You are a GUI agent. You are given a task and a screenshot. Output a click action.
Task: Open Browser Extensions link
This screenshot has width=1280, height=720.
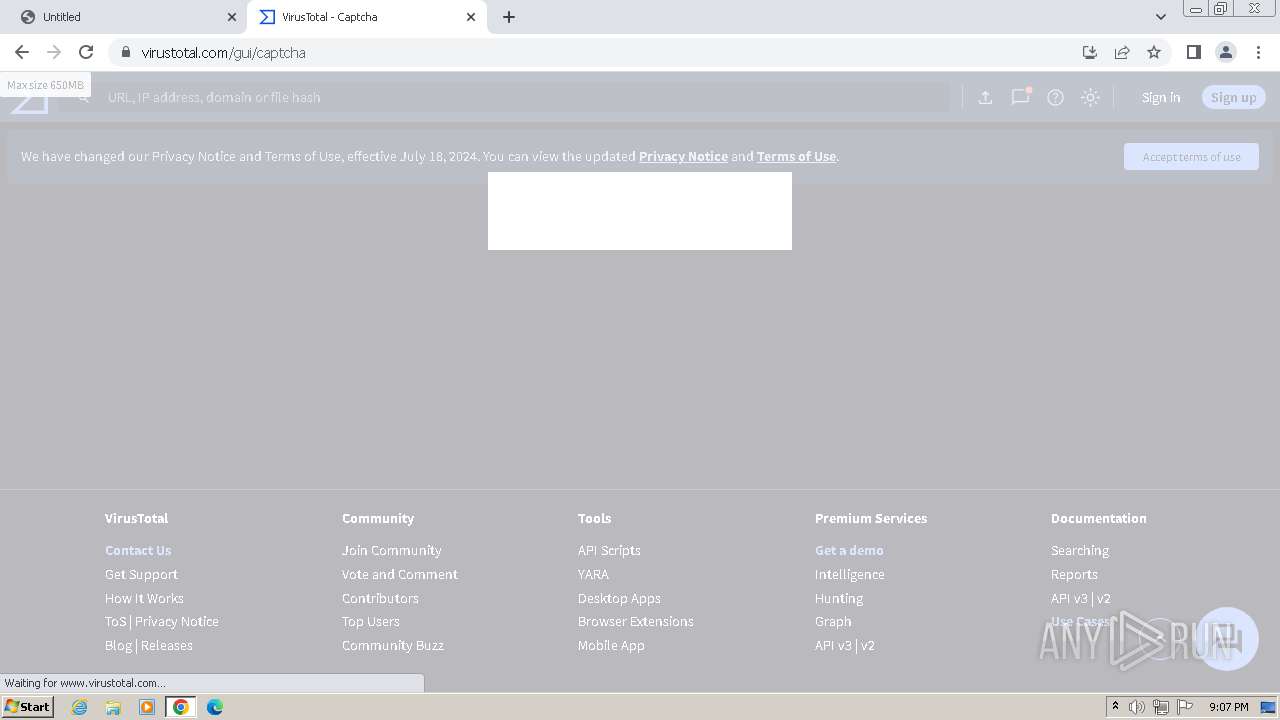636,621
